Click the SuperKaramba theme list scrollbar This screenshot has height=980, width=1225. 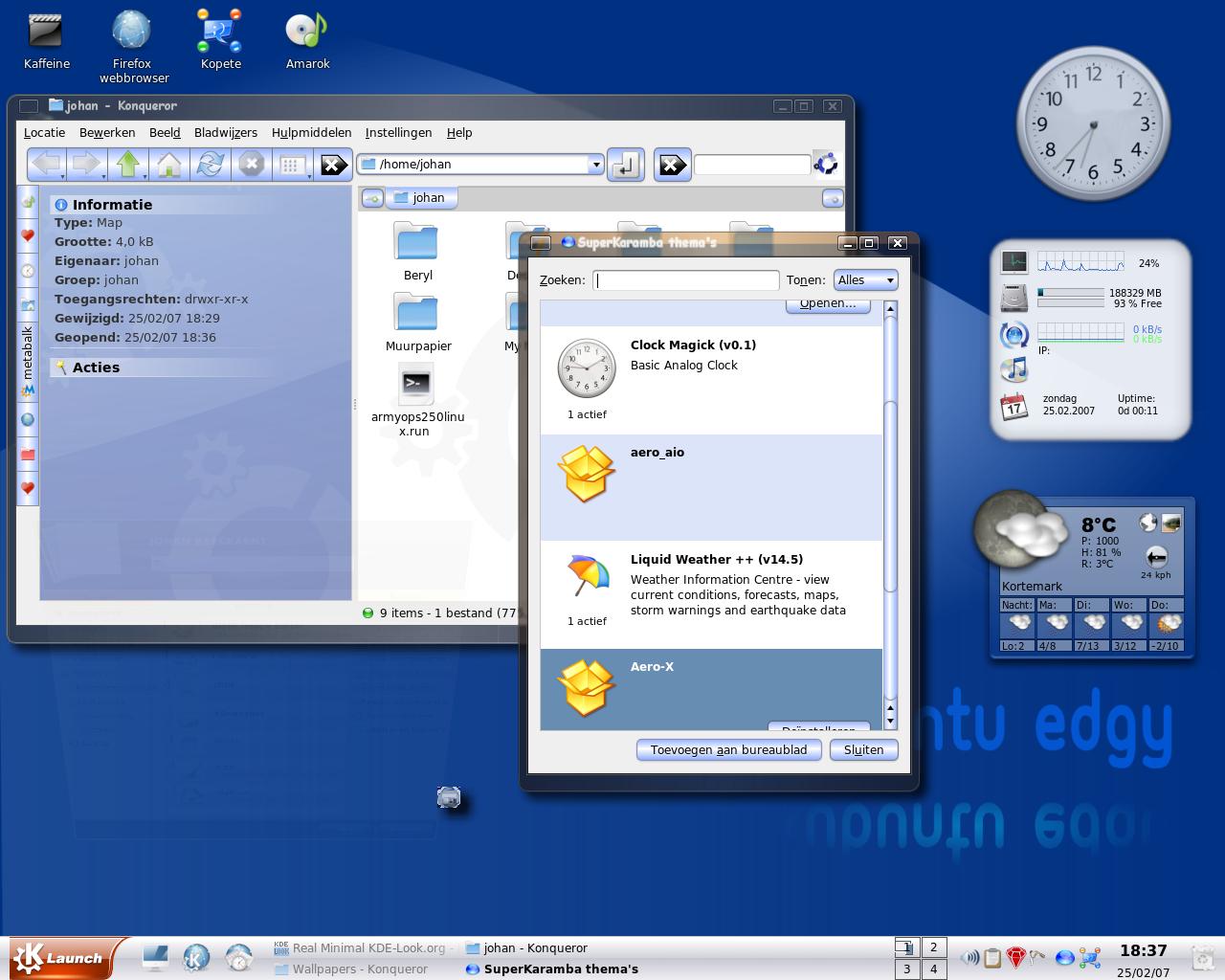[x=890, y=498]
